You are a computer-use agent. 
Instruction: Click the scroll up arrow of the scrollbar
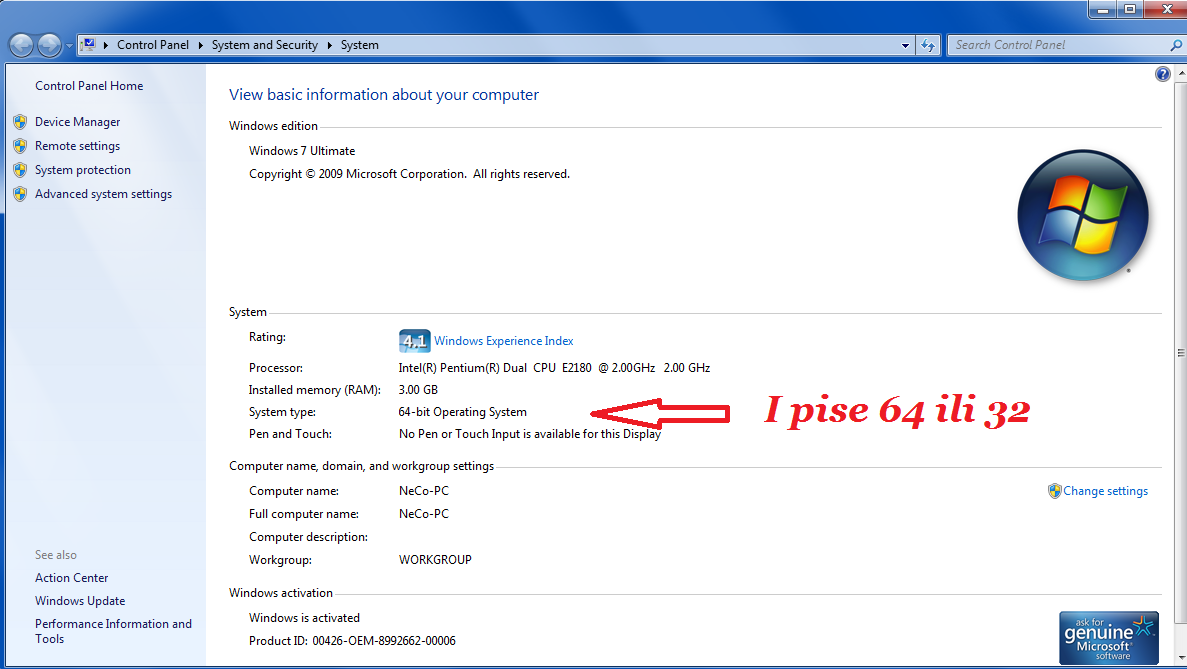1181,73
